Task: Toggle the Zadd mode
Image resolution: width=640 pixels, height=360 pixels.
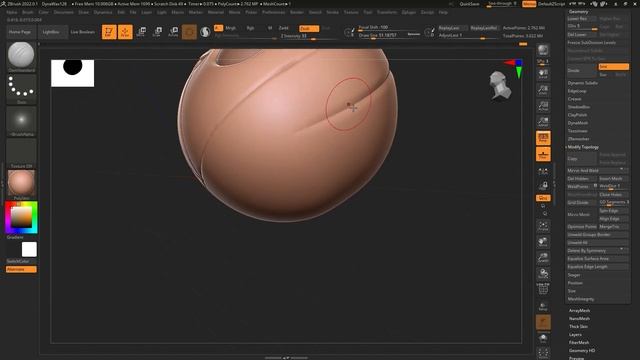Action: pos(283,28)
